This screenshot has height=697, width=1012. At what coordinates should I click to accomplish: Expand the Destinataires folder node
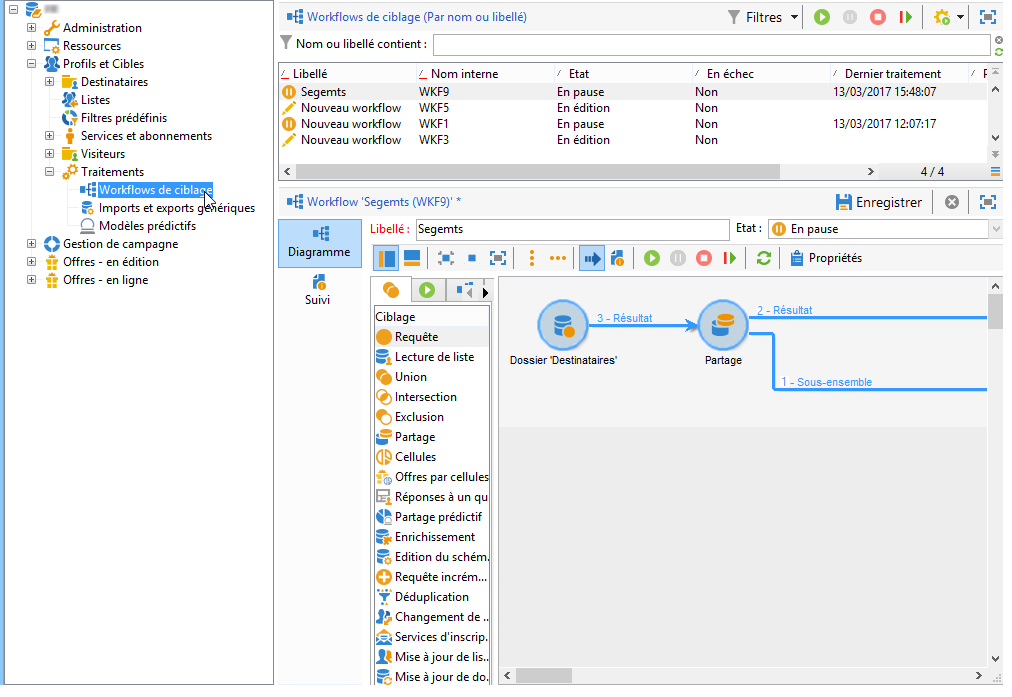tap(49, 82)
